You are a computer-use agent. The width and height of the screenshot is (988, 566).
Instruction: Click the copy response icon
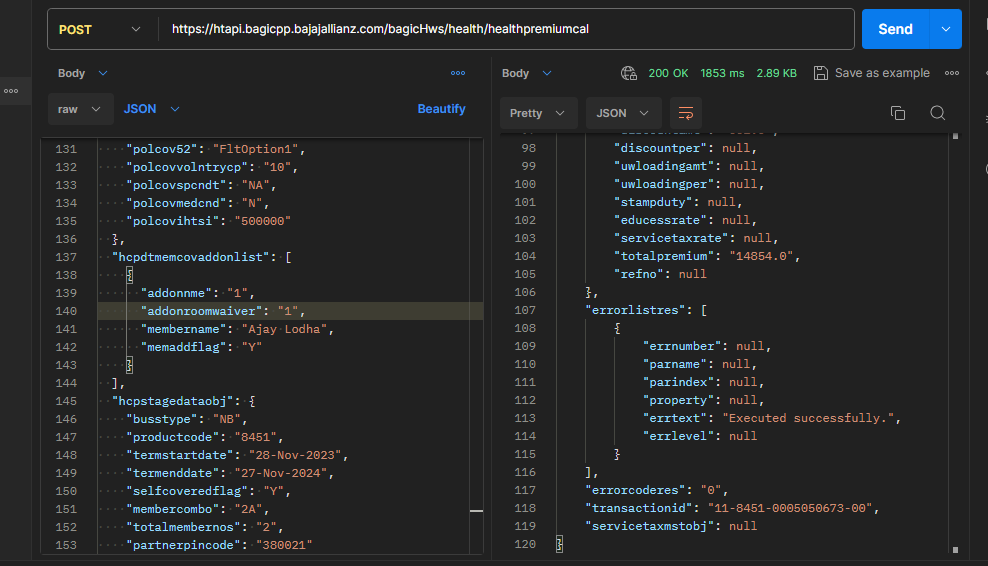tap(897, 113)
